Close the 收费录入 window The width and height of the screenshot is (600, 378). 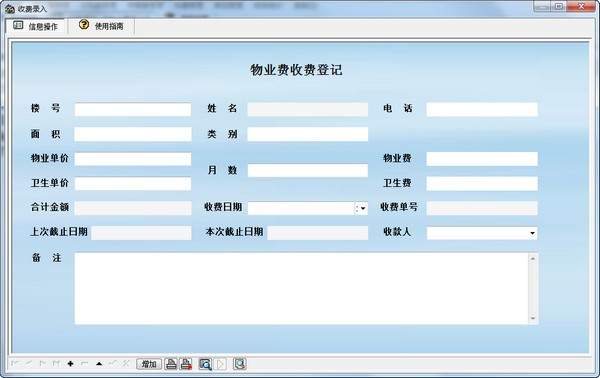581,7
